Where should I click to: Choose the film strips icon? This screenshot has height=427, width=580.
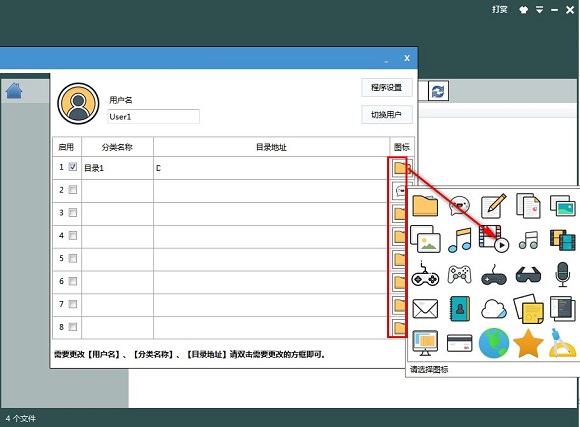[x=562, y=240]
